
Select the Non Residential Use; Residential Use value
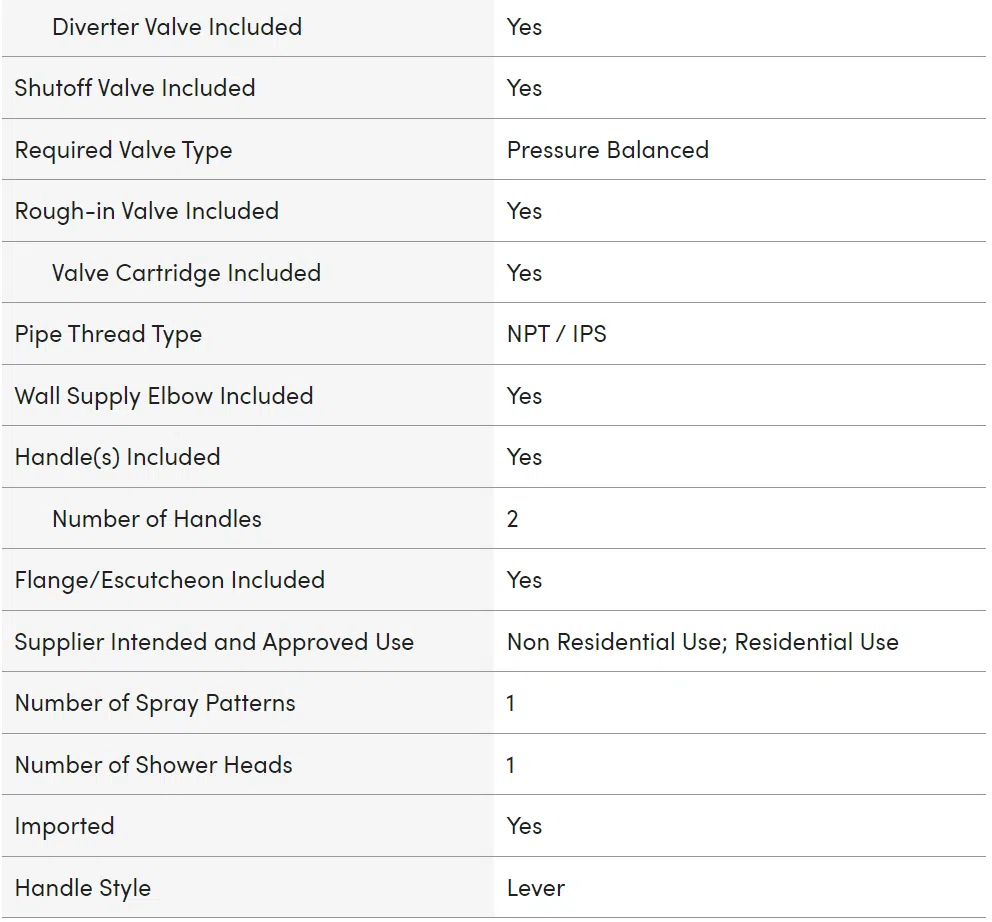coord(703,642)
